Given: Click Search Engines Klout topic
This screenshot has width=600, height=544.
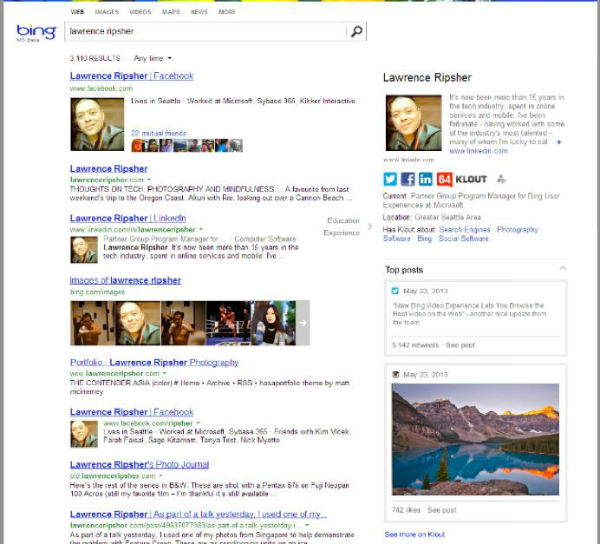Looking at the screenshot, I should 464,230.
